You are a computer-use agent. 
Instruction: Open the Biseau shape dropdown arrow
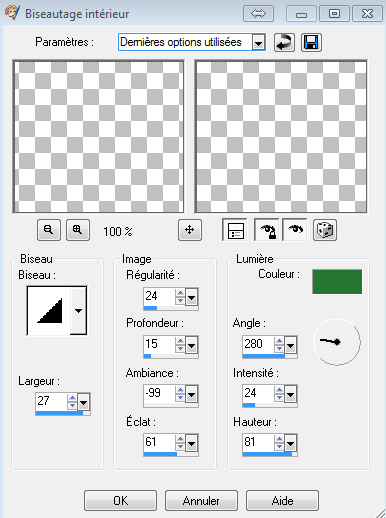[x=78, y=311]
